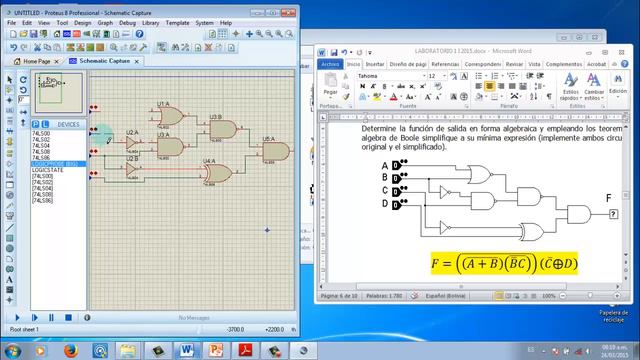This screenshot has width=640, height=360.
Task: Select the 74LS86 device in list
Action: pos(41,158)
